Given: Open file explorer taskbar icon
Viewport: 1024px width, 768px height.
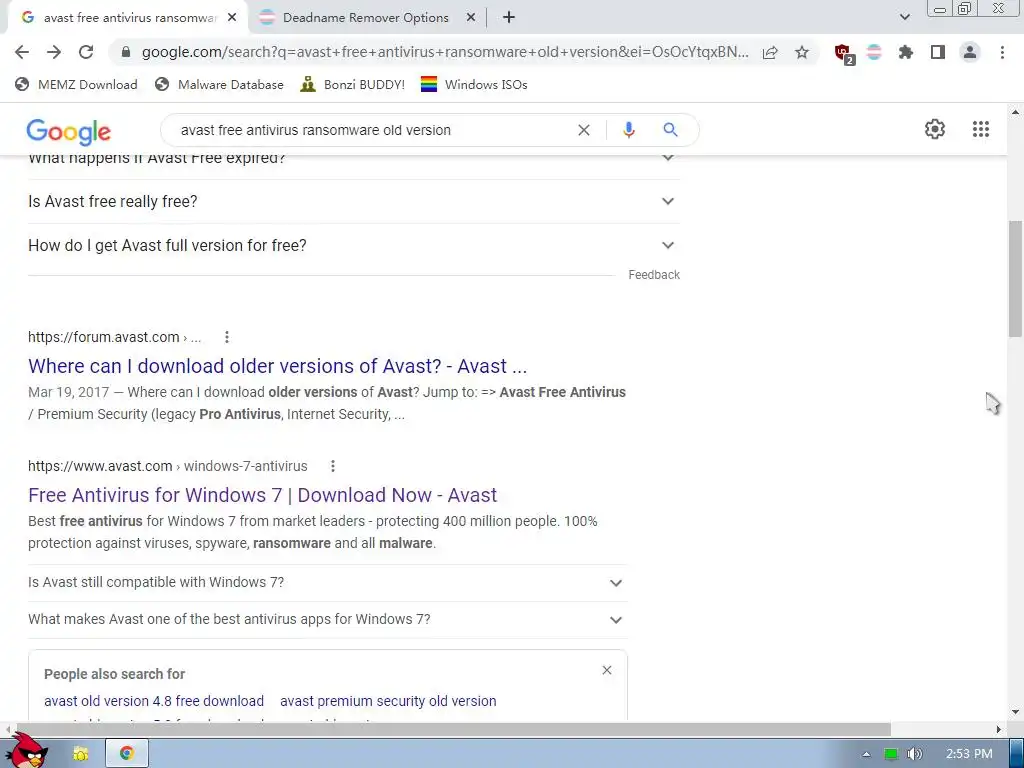Looking at the screenshot, I should [81, 754].
